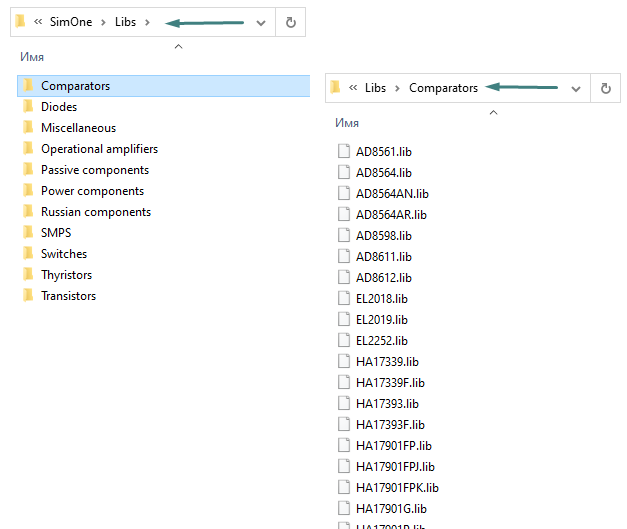Viewport: 627px width, 529px height.
Task: Select the SMPS folder
Action: (x=56, y=233)
